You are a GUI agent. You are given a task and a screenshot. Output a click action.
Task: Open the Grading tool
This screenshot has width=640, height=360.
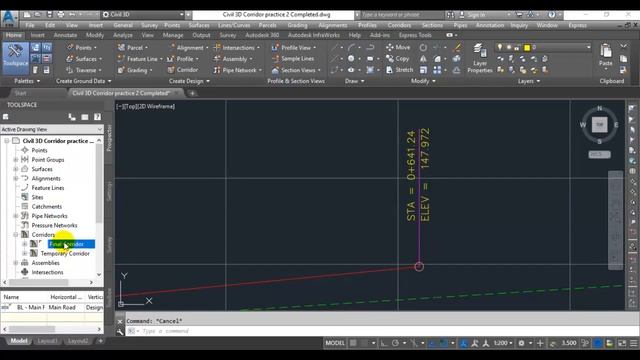coord(135,70)
